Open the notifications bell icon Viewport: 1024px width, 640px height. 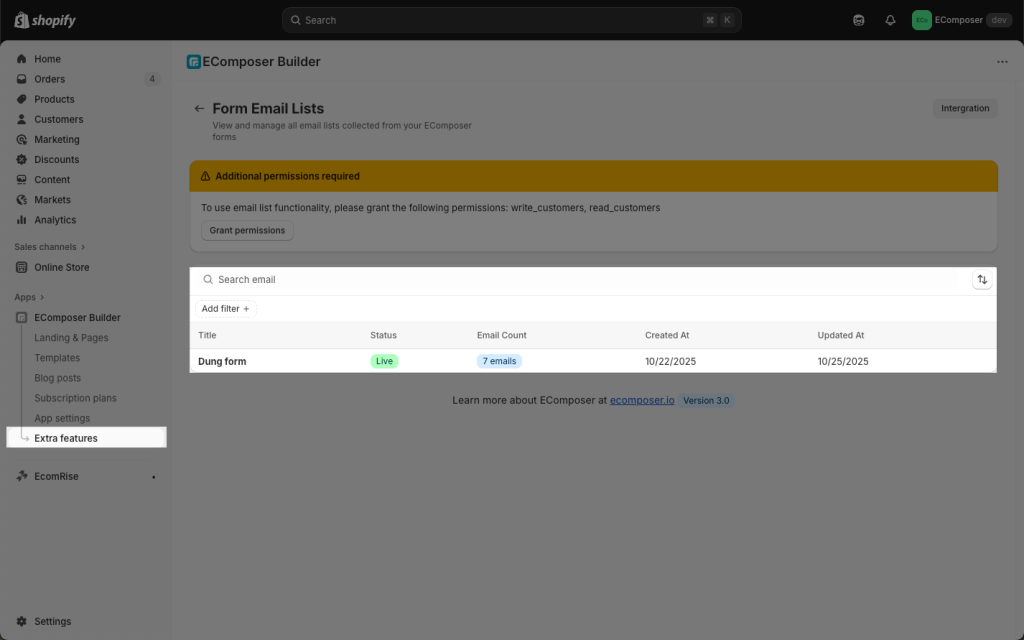[x=890, y=20]
